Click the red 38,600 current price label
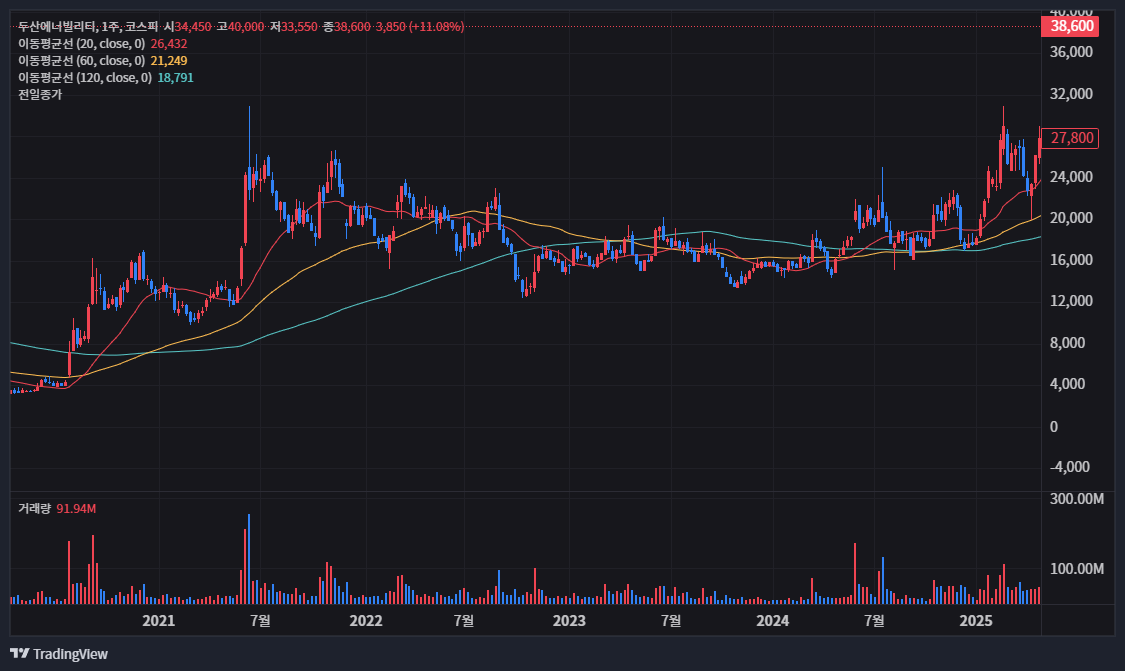Image resolution: width=1125 pixels, height=671 pixels. click(1070, 27)
